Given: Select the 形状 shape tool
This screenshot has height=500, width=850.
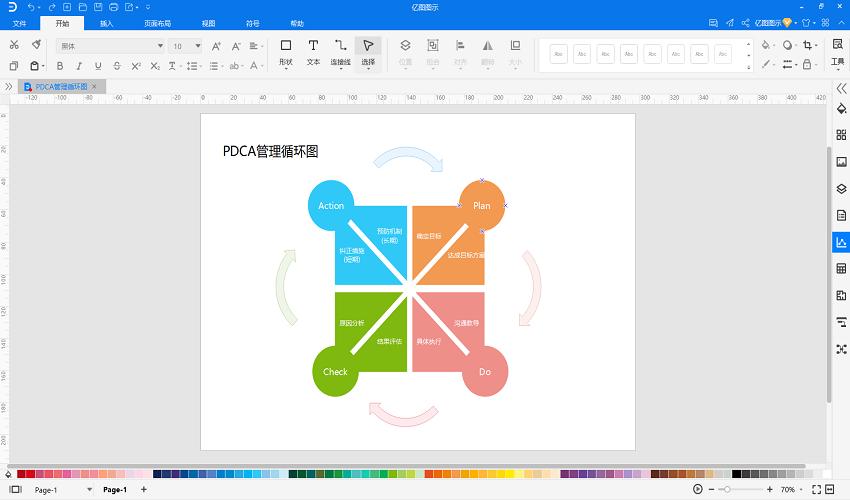Looking at the screenshot, I should coord(286,53).
